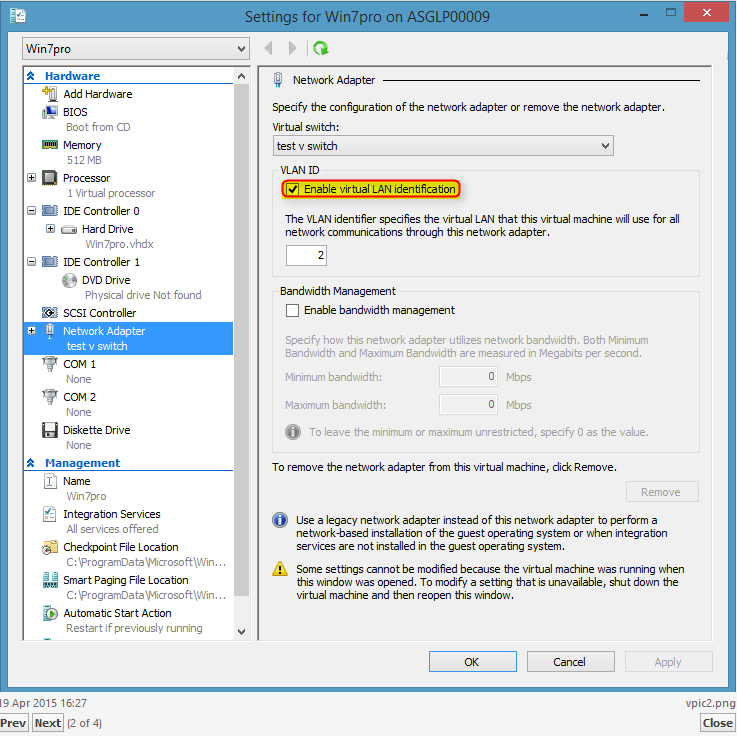Screen dimensions: 737x736
Task: Click the VLAN identifier number field
Action: click(x=306, y=255)
